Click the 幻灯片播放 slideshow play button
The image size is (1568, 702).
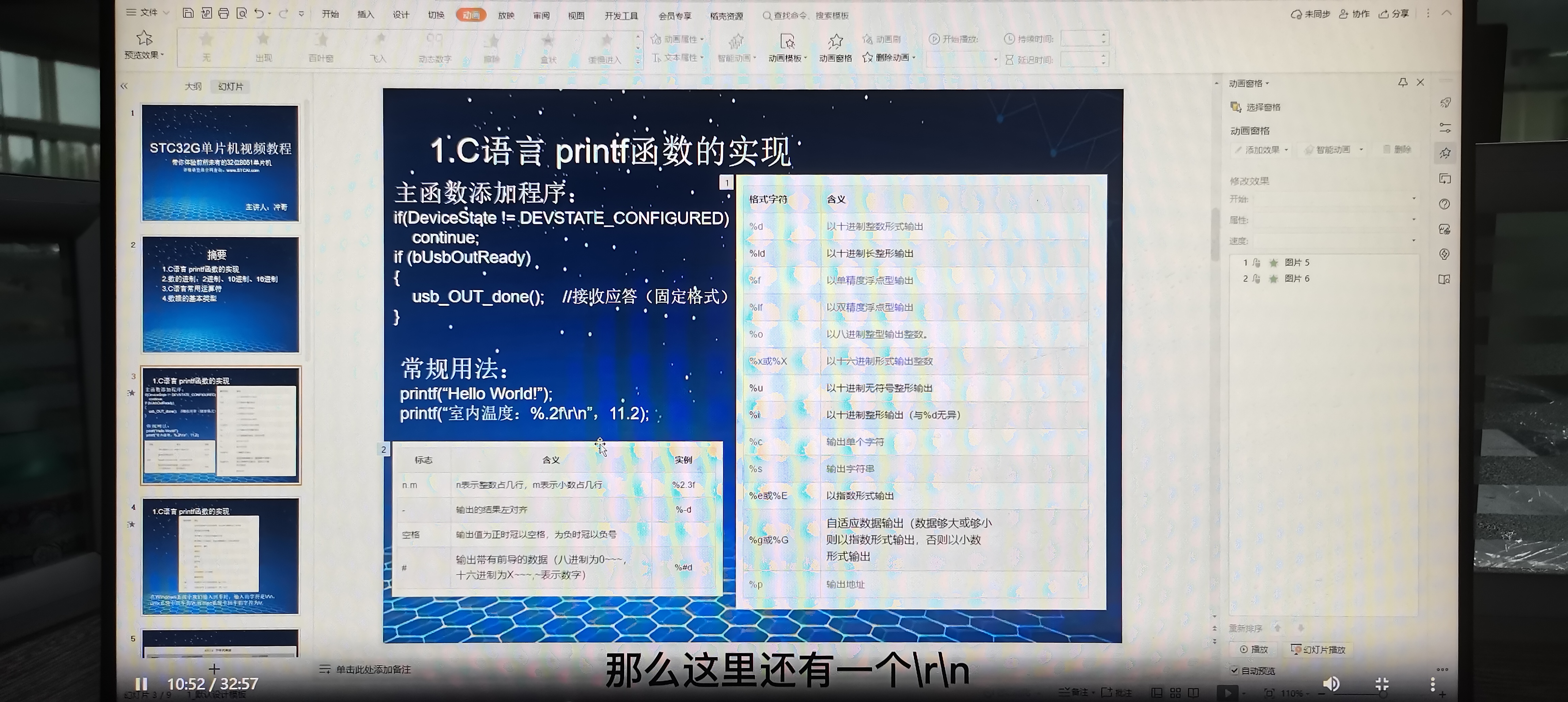pyautogui.click(x=1319, y=650)
